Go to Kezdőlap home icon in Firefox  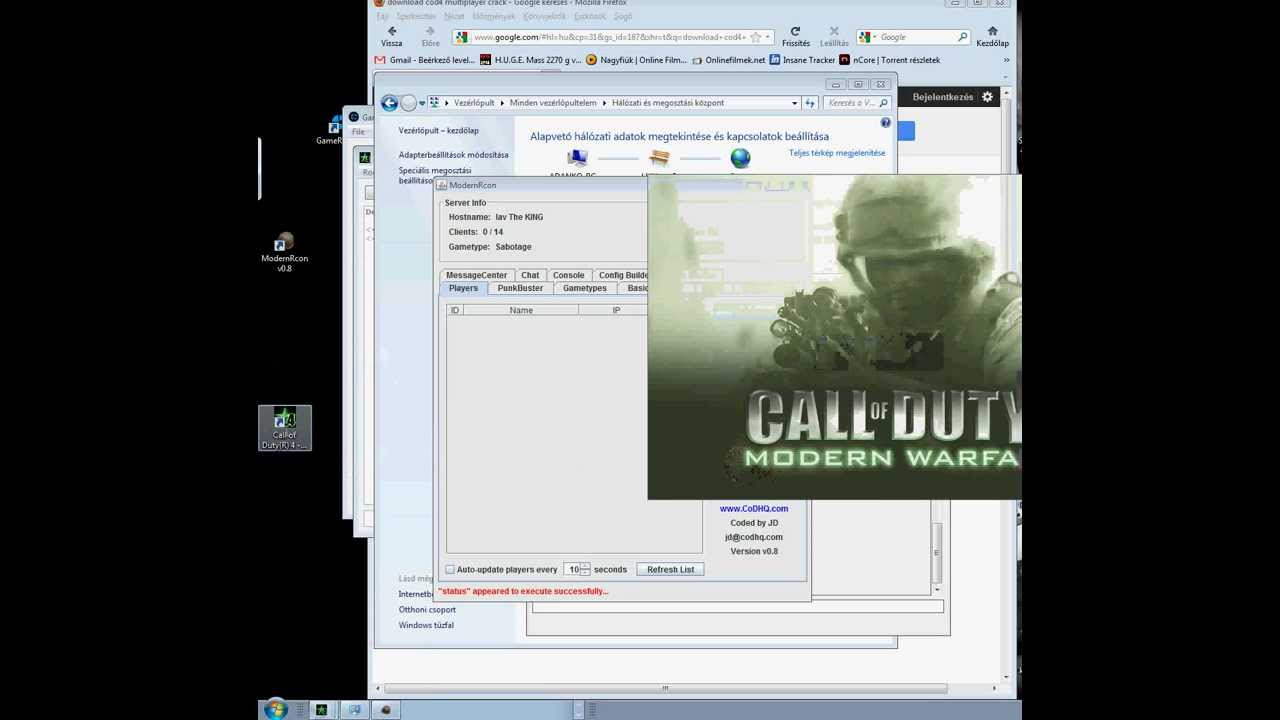(992, 31)
